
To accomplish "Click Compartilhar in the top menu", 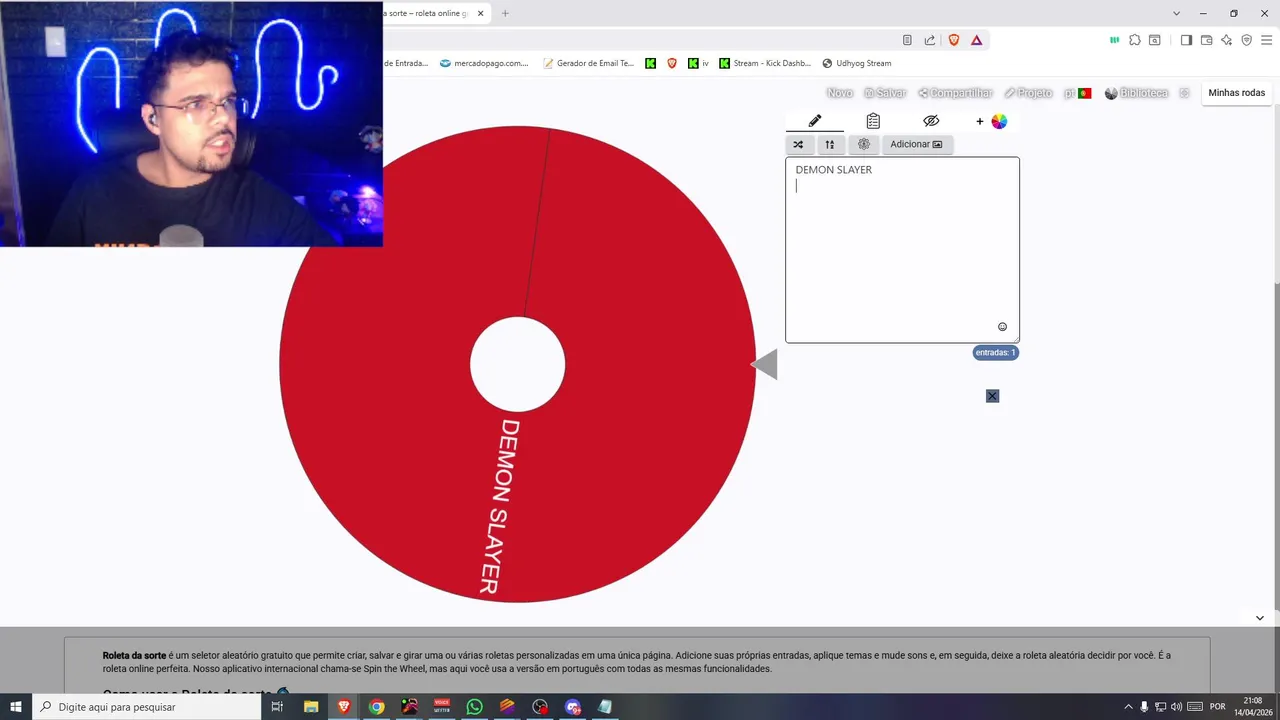I will (955, 93).
